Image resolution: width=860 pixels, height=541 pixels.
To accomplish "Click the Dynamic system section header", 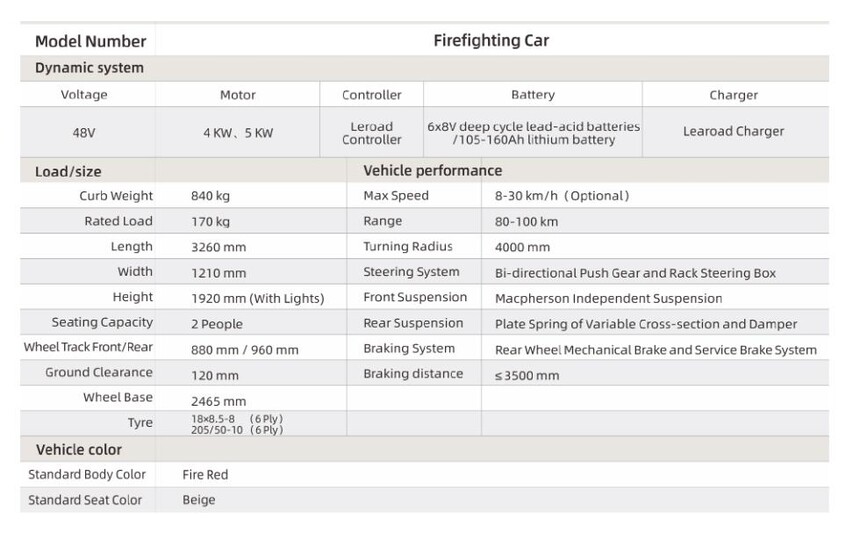I will [89, 68].
